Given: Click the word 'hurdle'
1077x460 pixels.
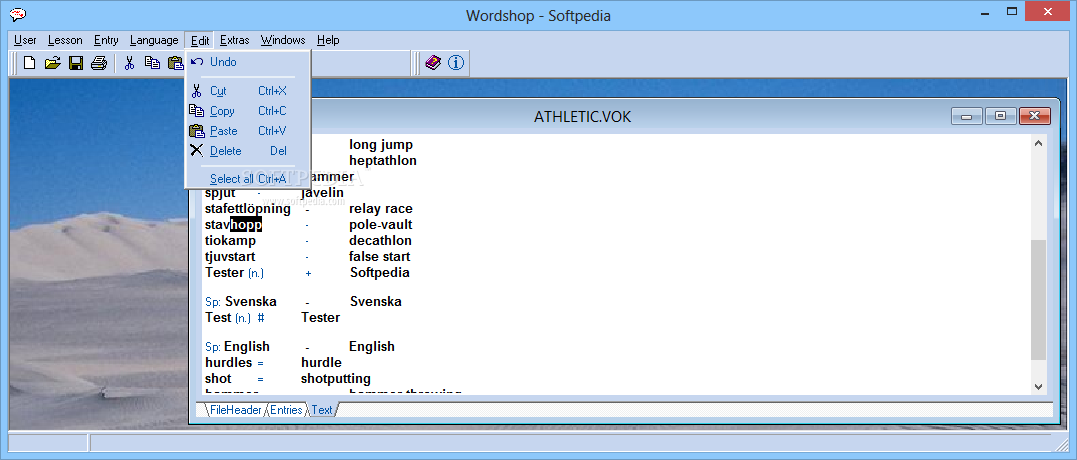Looking at the screenshot, I should click(321, 363).
